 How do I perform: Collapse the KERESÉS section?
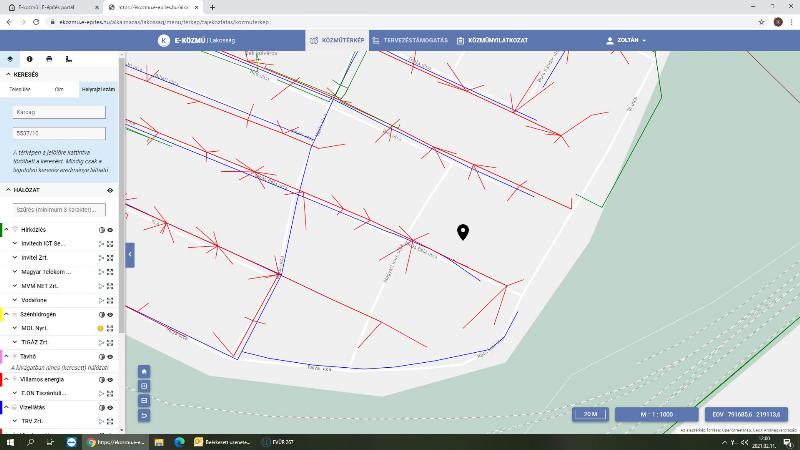pos(8,74)
